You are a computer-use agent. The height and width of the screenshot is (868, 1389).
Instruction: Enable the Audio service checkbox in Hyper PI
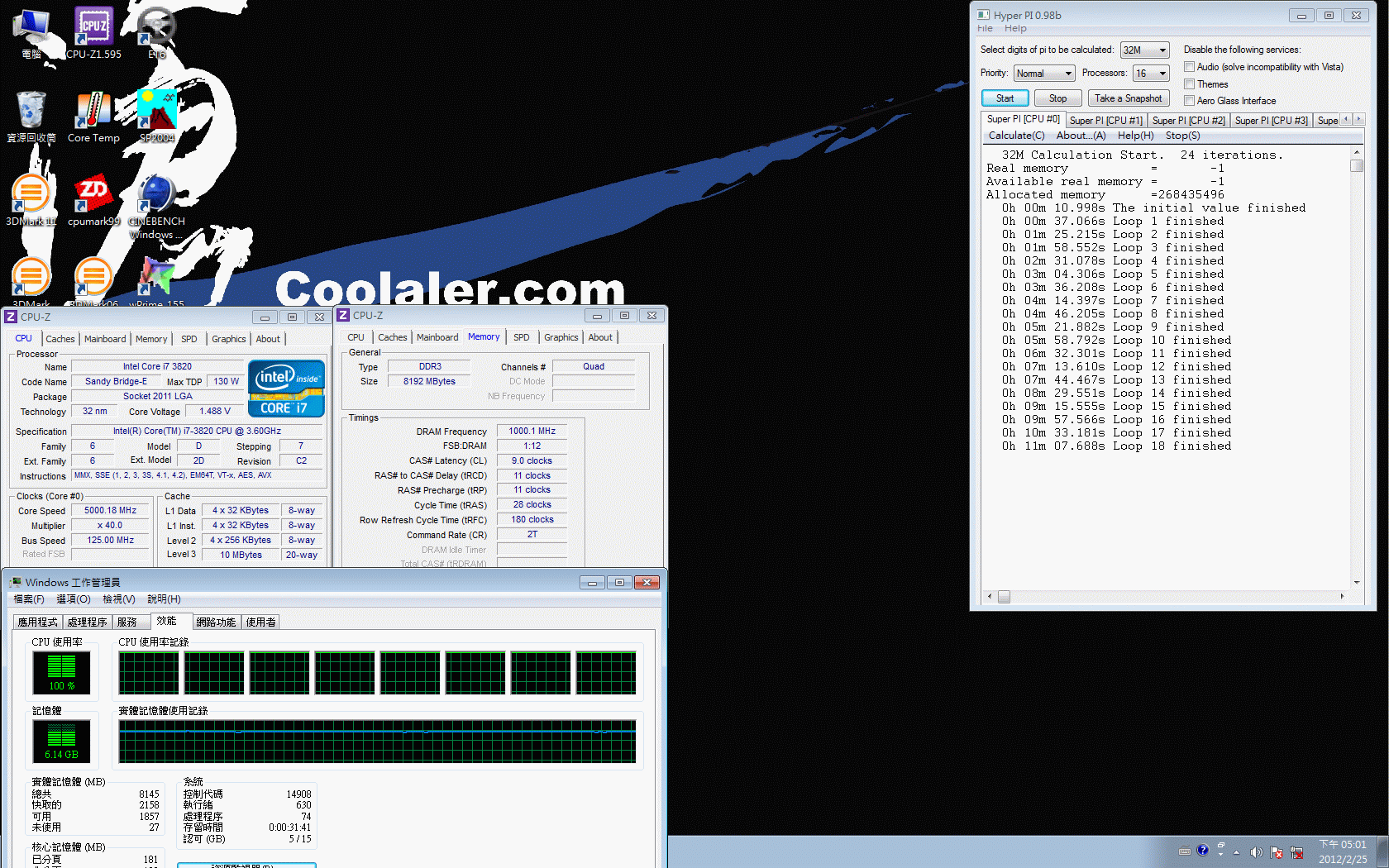tap(1189, 67)
